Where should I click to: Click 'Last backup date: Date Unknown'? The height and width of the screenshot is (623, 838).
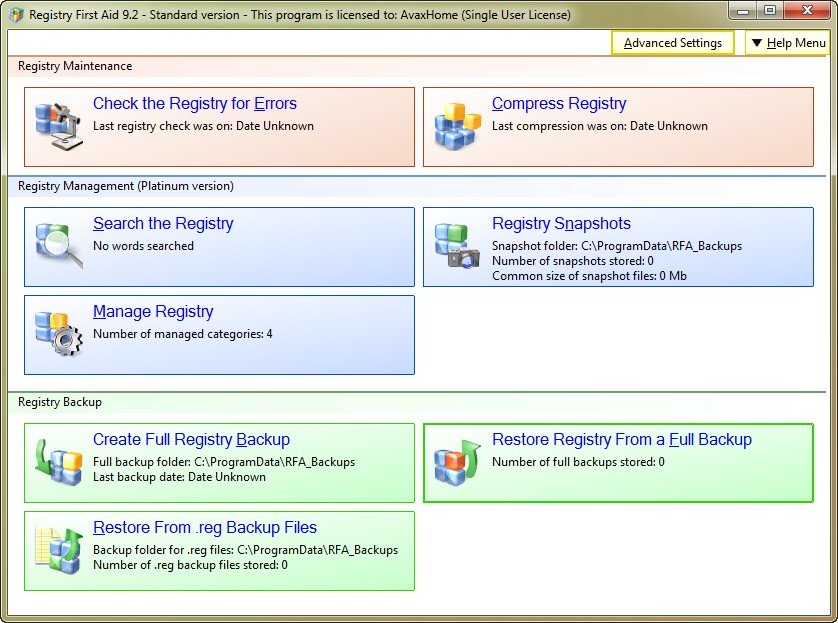pyautogui.click(x=179, y=477)
